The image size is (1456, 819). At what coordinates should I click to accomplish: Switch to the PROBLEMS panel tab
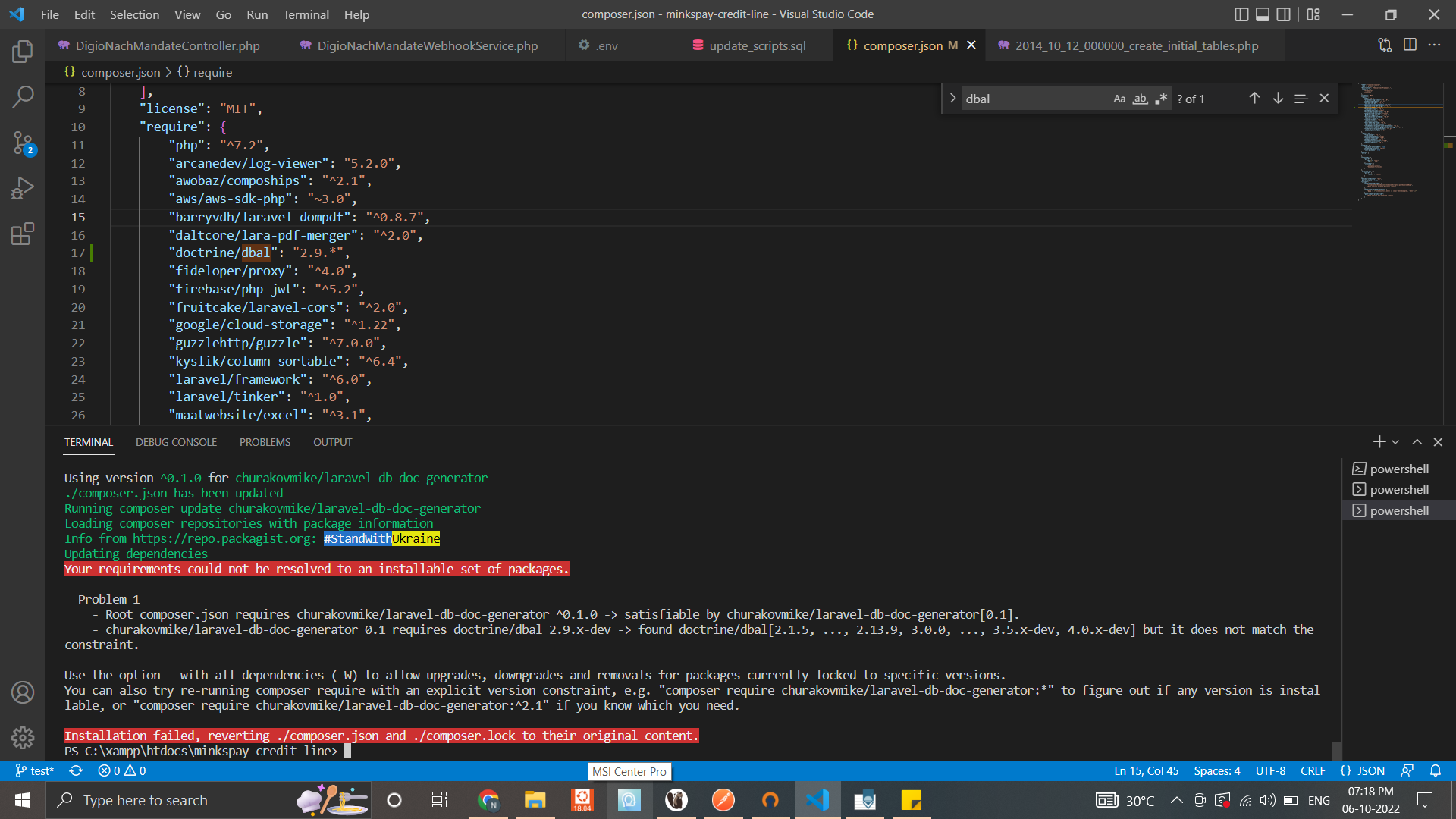(265, 442)
